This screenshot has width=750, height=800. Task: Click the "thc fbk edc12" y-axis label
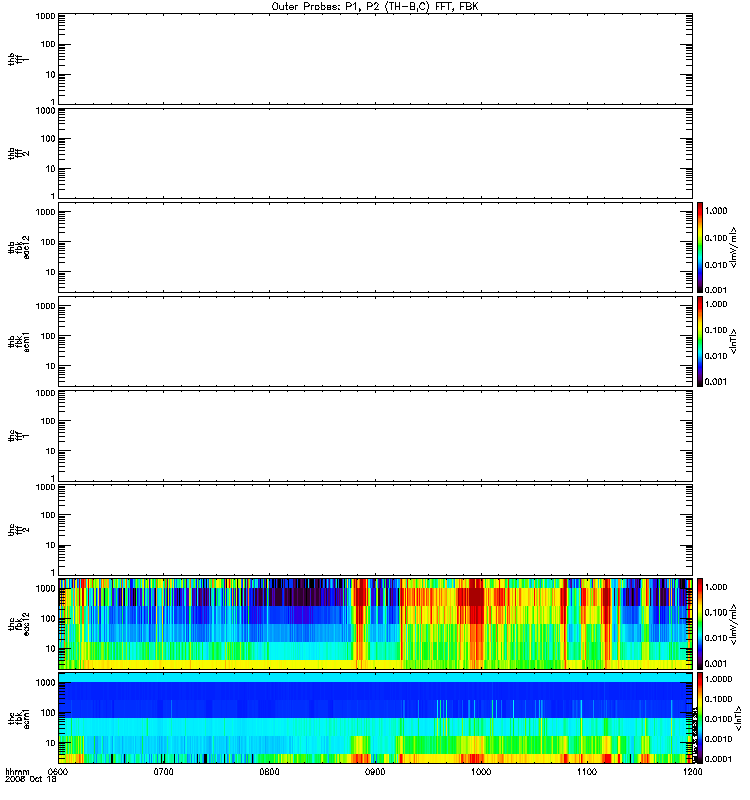pos(19,623)
